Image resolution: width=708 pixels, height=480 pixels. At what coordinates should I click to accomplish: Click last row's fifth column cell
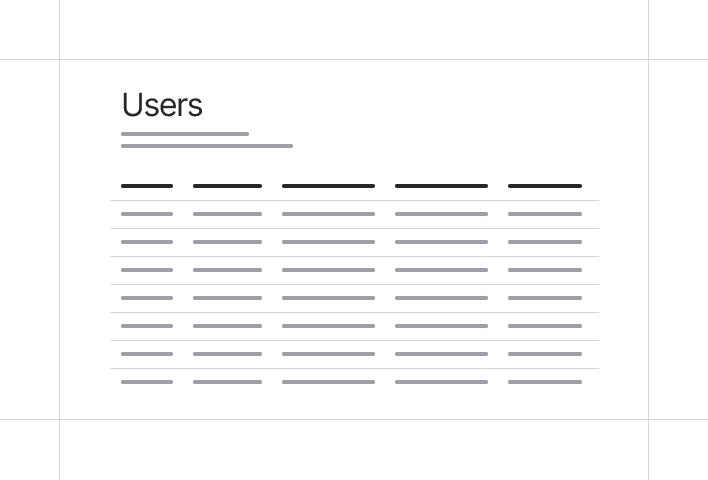[545, 382]
